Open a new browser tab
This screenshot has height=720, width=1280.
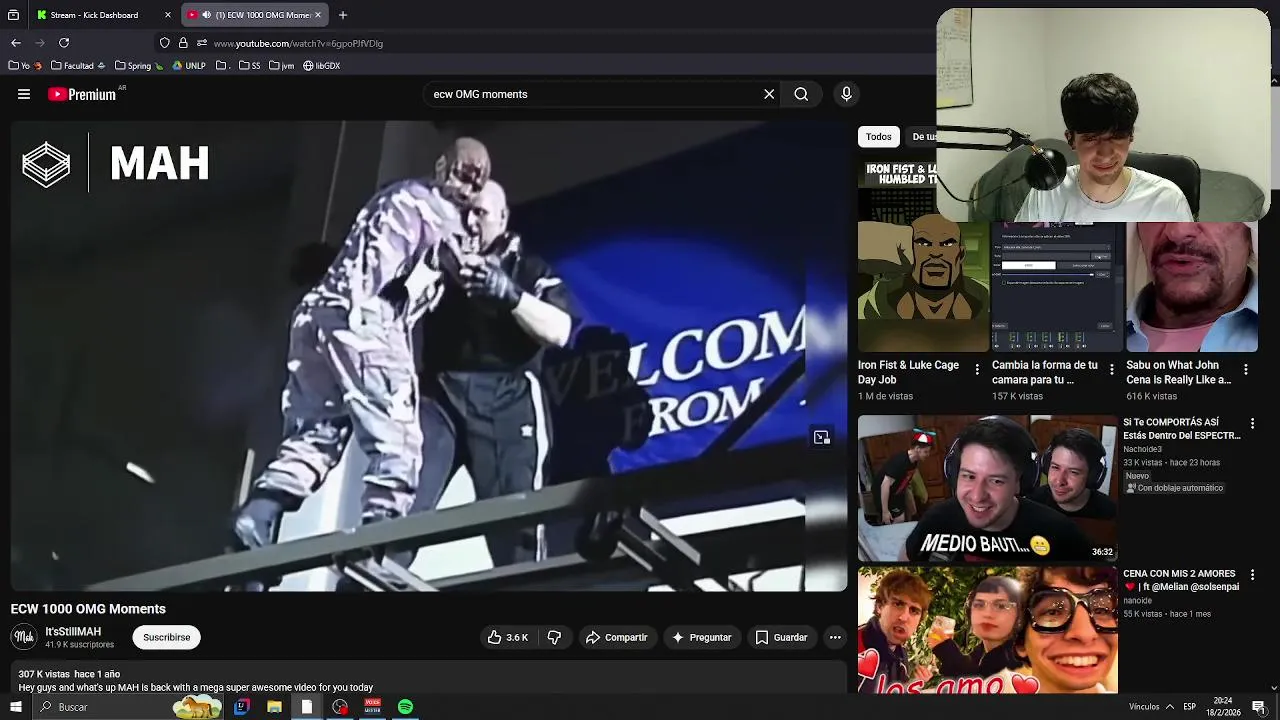coord(342,15)
